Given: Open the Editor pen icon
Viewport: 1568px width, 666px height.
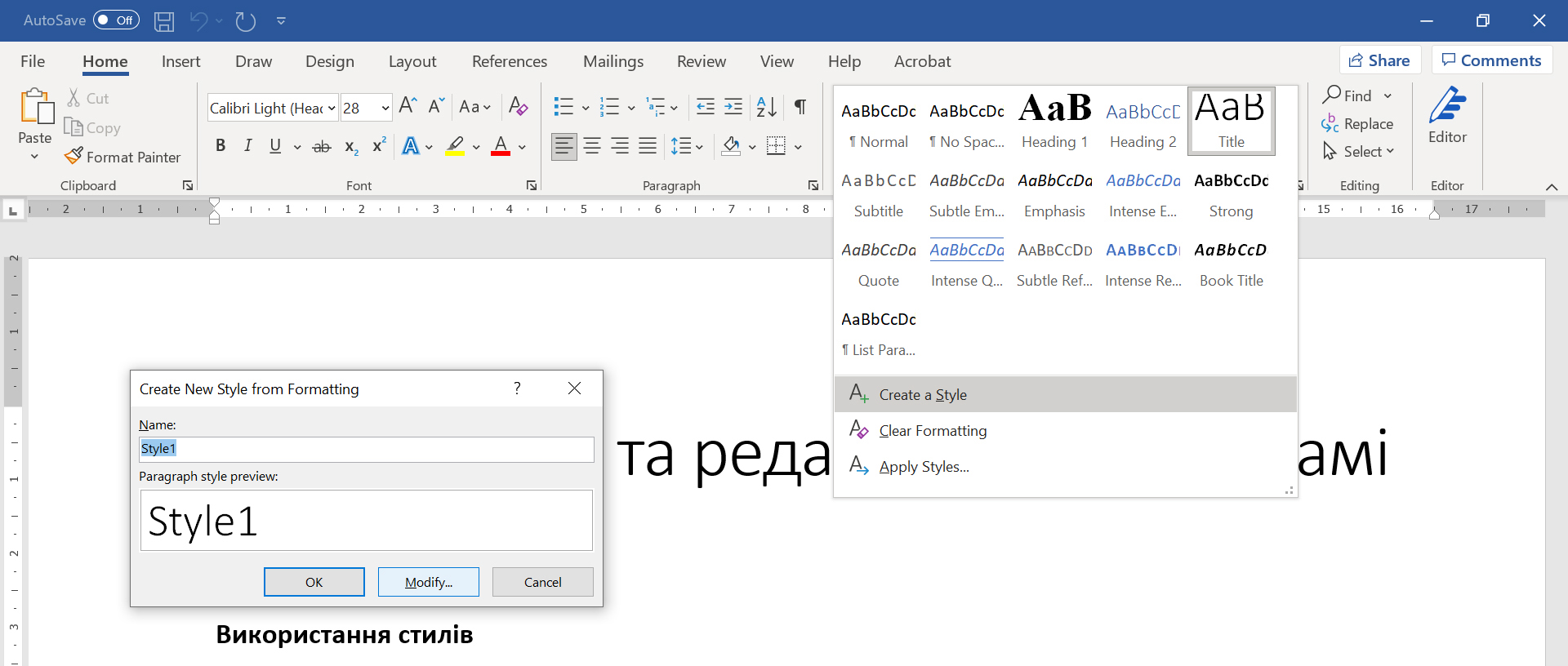Looking at the screenshot, I should coord(1447,107).
